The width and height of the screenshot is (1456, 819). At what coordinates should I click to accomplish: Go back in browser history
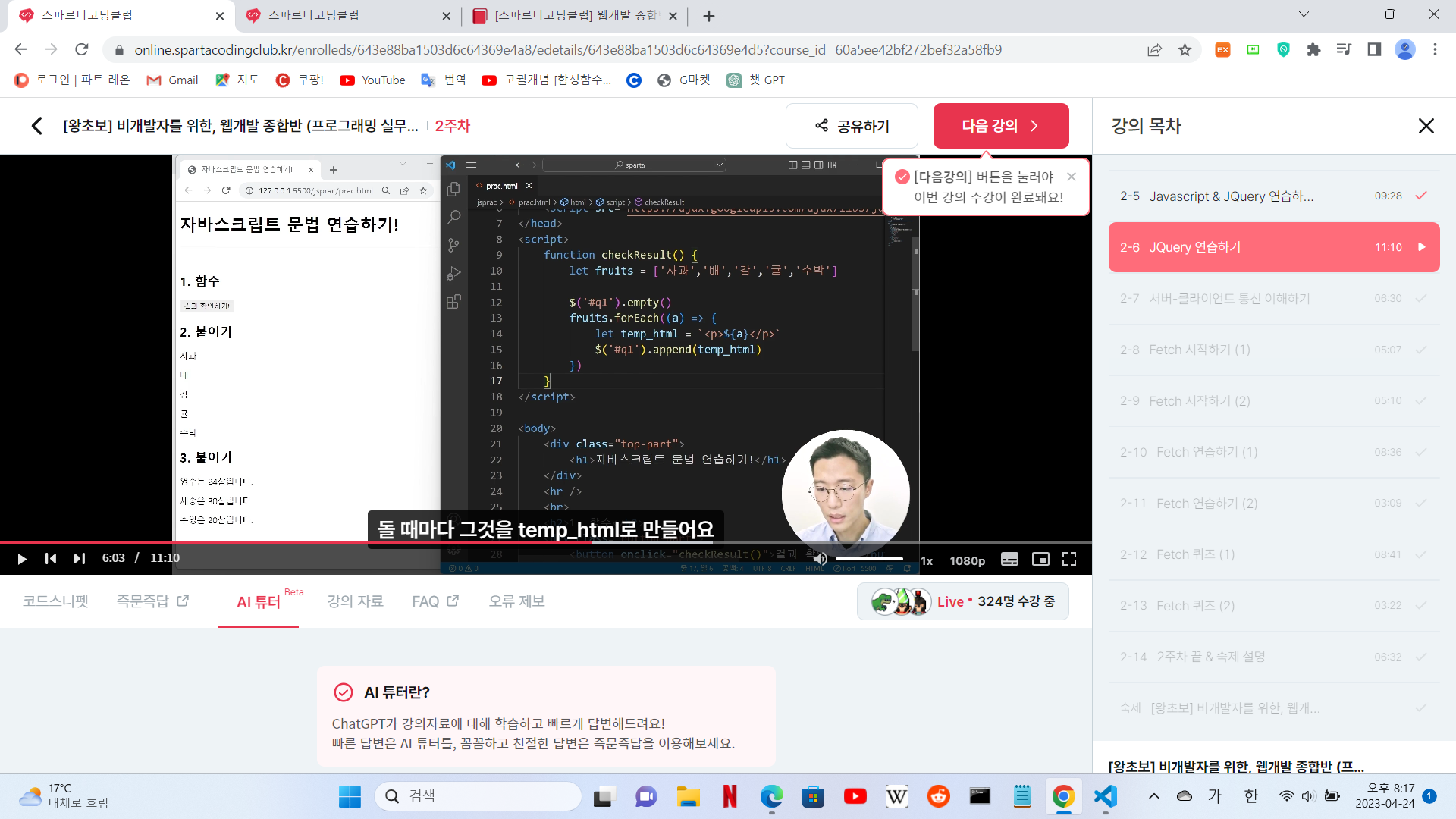[20, 49]
